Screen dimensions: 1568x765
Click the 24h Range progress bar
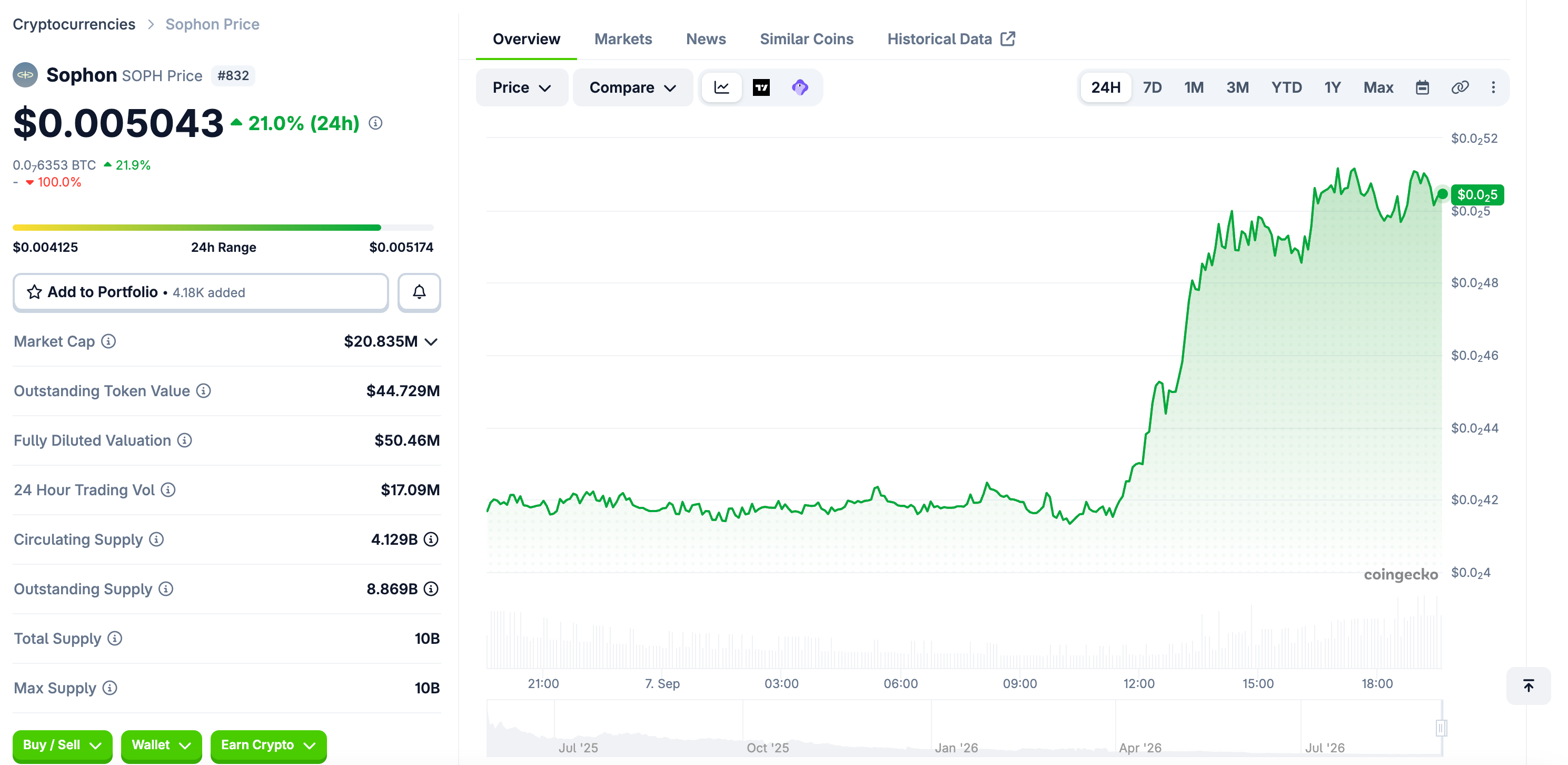pos(223,228)
